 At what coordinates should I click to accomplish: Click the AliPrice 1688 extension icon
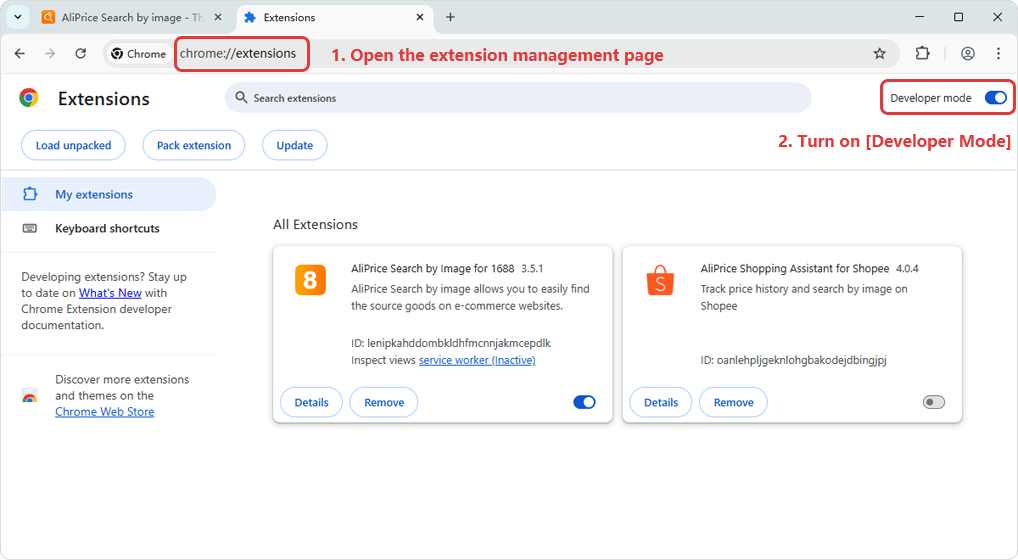[x=310, y=280]
